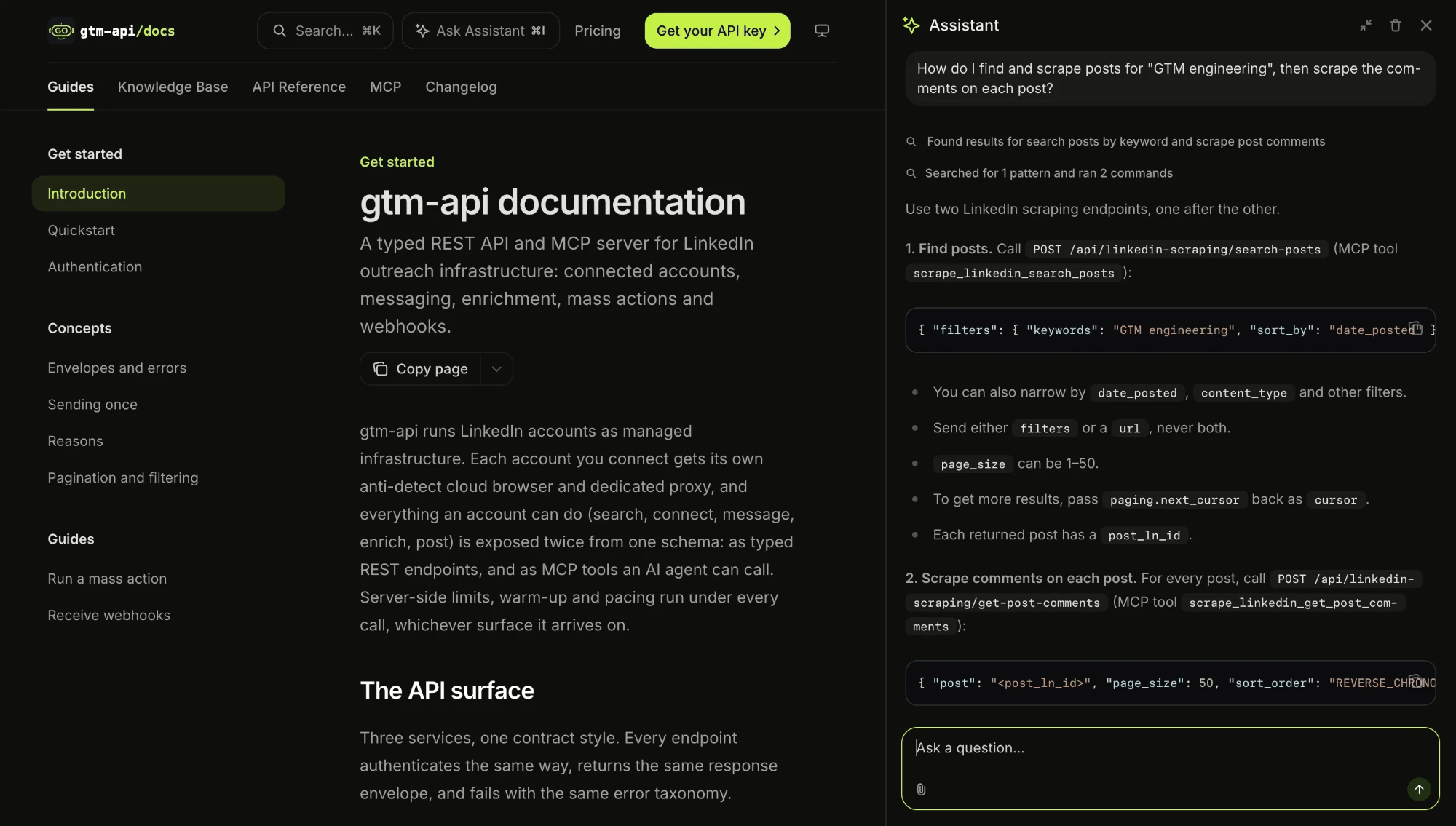
Task: Close the Assistant panel
Action: click(1426, 25)
